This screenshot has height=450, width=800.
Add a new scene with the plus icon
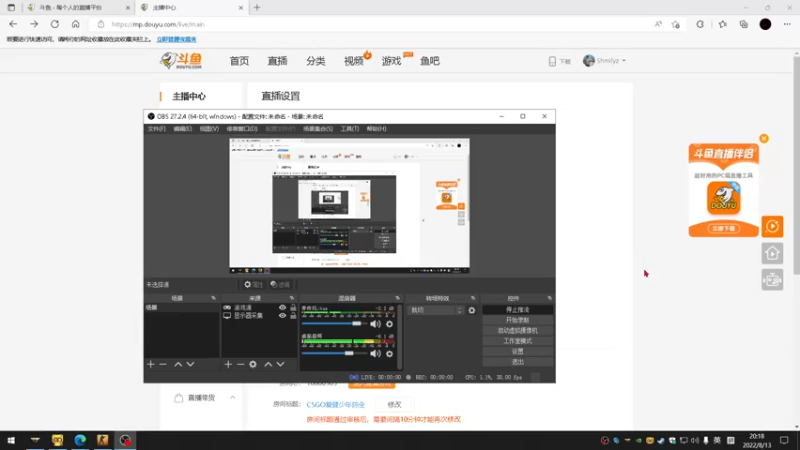[151, 364]
